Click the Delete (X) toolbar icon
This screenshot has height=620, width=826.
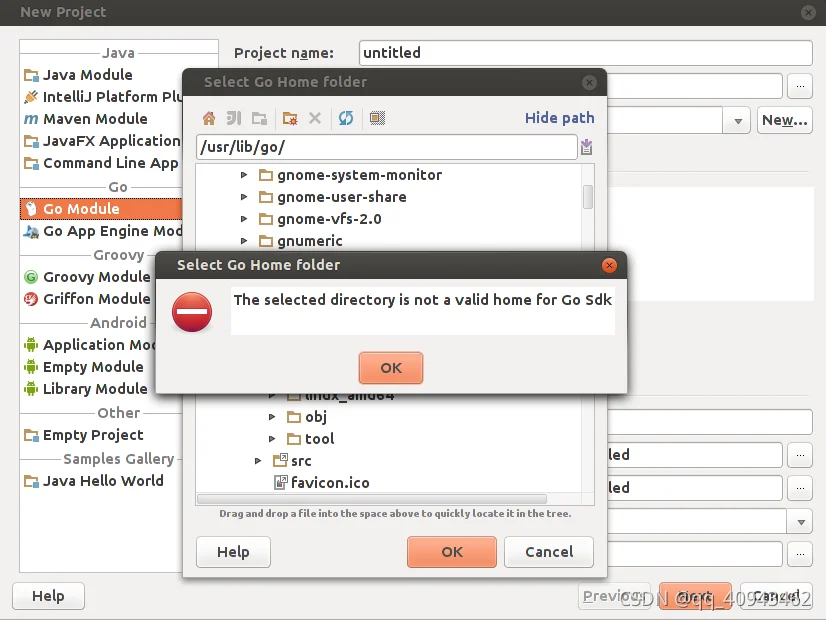(x=315, y=118)
